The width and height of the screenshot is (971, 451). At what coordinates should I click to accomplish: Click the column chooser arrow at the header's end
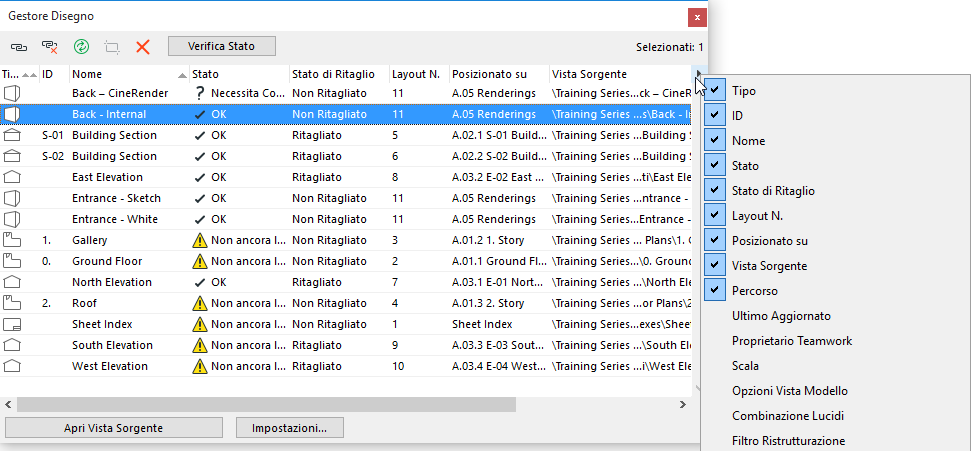point(698,74)
